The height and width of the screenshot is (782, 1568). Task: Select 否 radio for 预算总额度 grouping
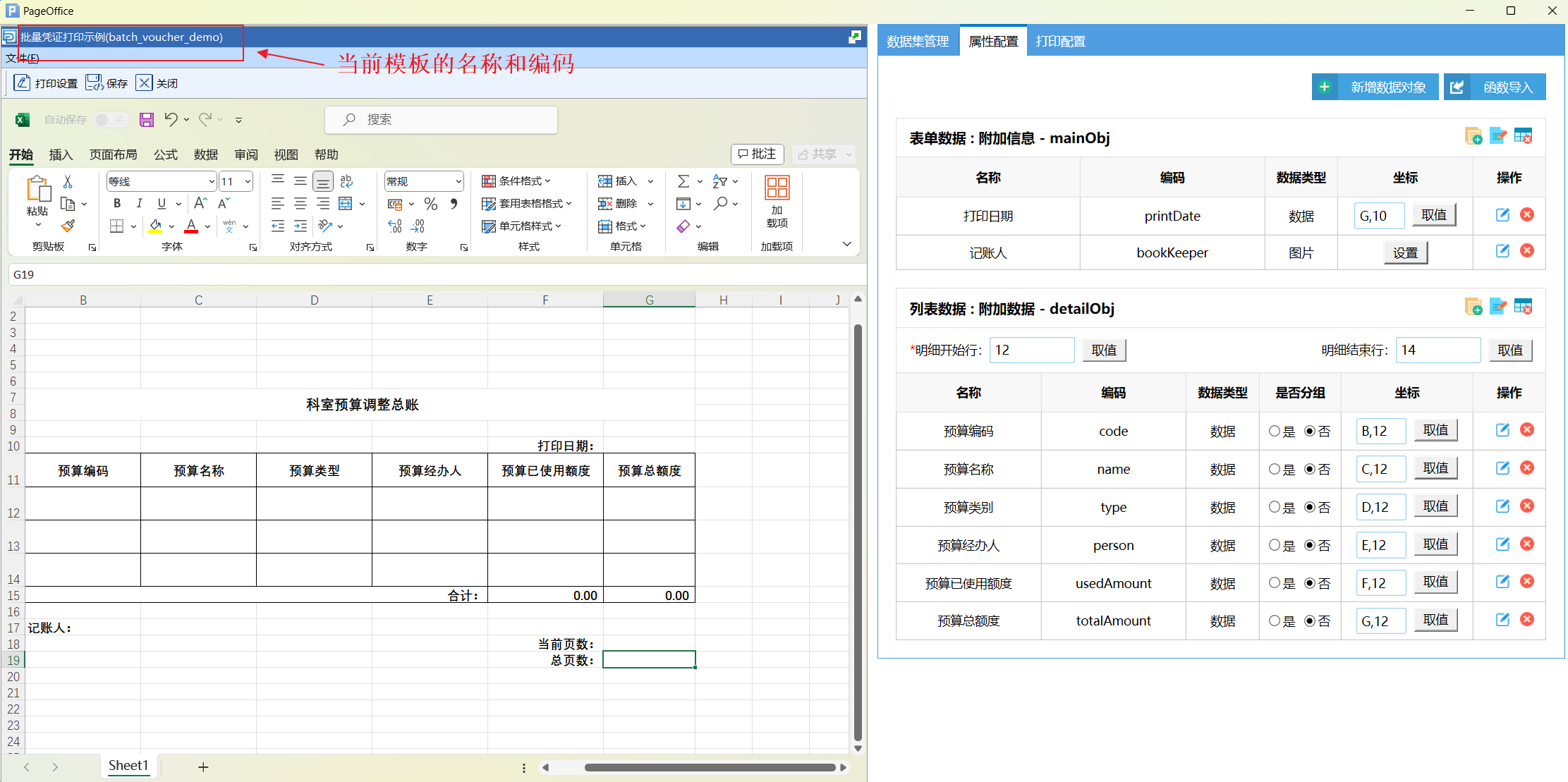(x=1310, y=621)
